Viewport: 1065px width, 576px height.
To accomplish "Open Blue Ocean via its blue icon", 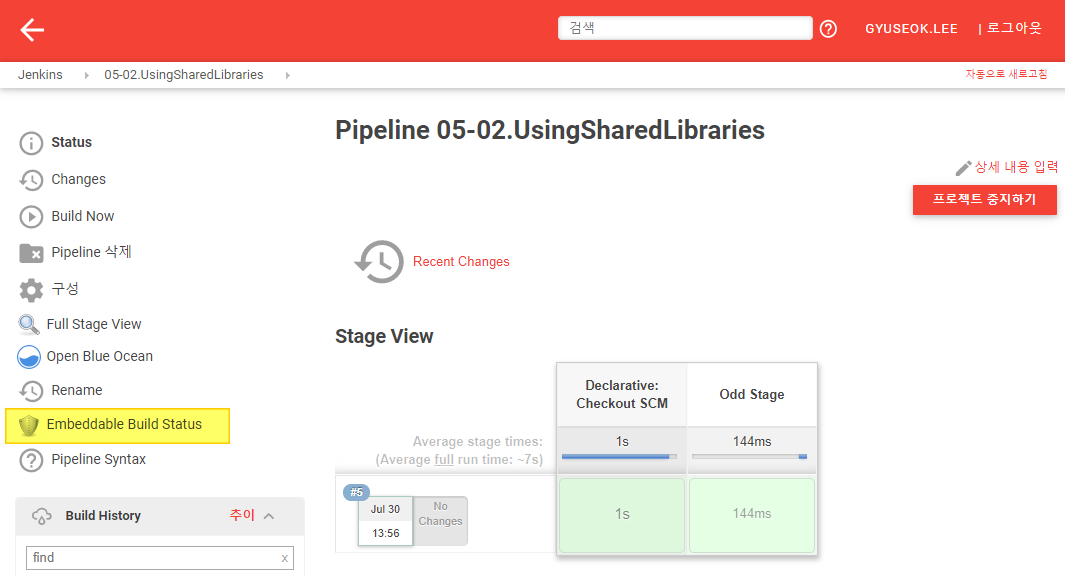I will coord(29,357).
